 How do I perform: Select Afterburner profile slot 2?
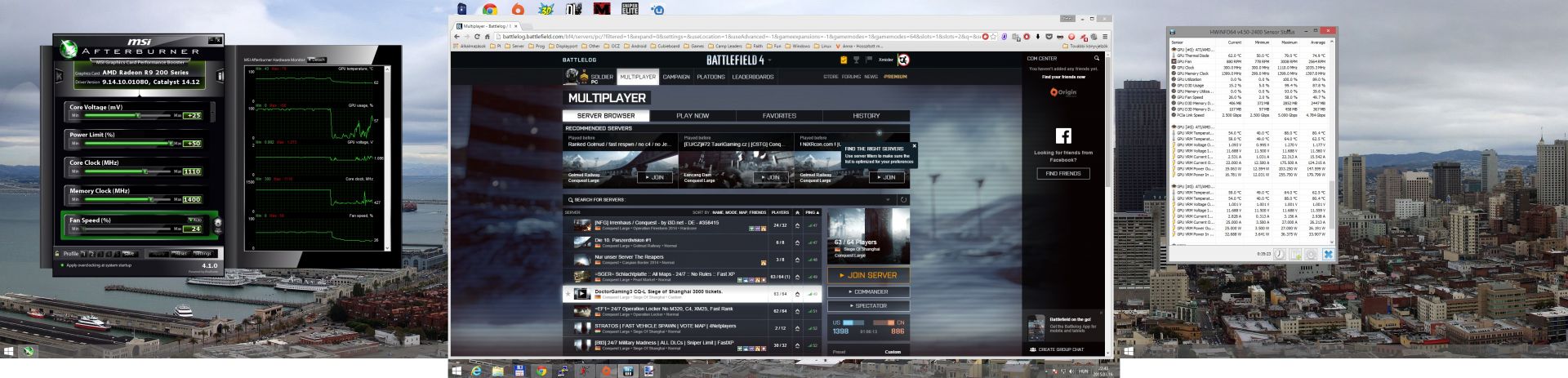point(93,253)
